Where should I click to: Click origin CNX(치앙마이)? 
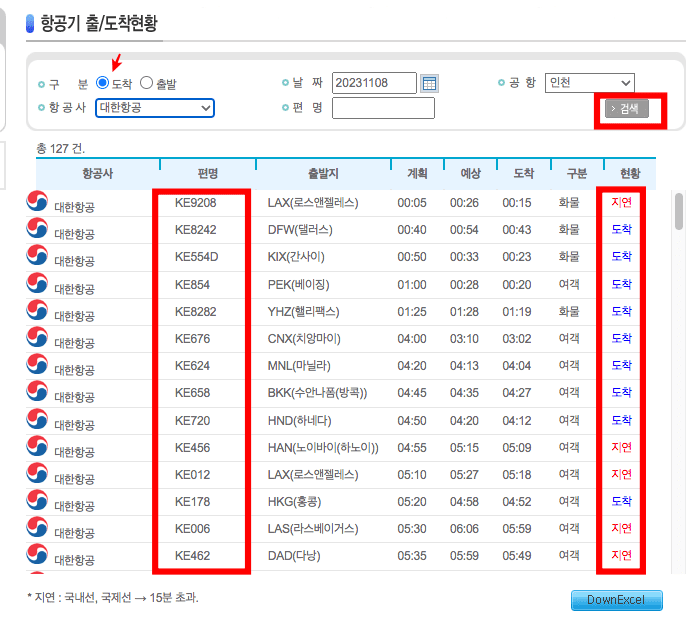pos(304,339)
